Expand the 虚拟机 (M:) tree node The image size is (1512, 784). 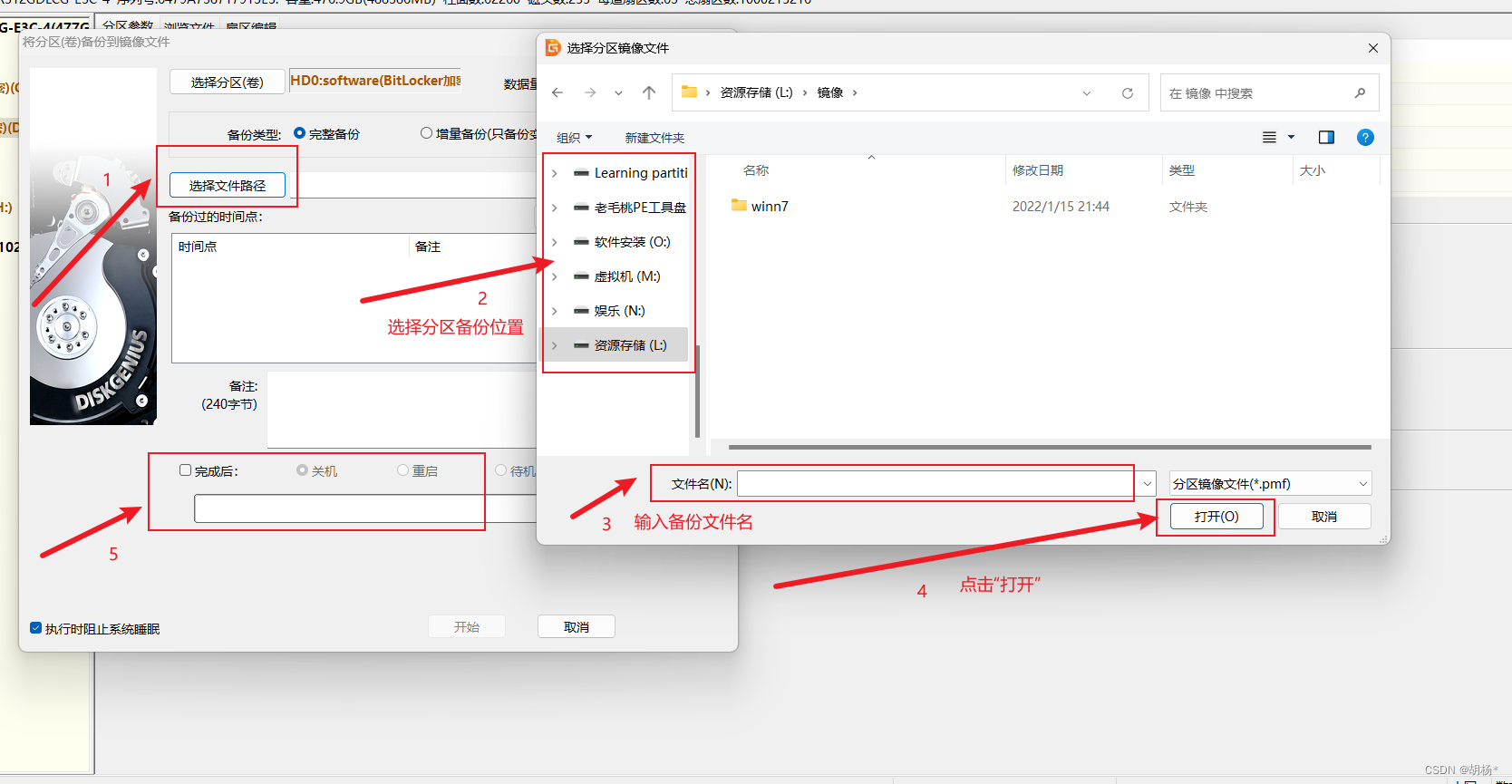555,276
